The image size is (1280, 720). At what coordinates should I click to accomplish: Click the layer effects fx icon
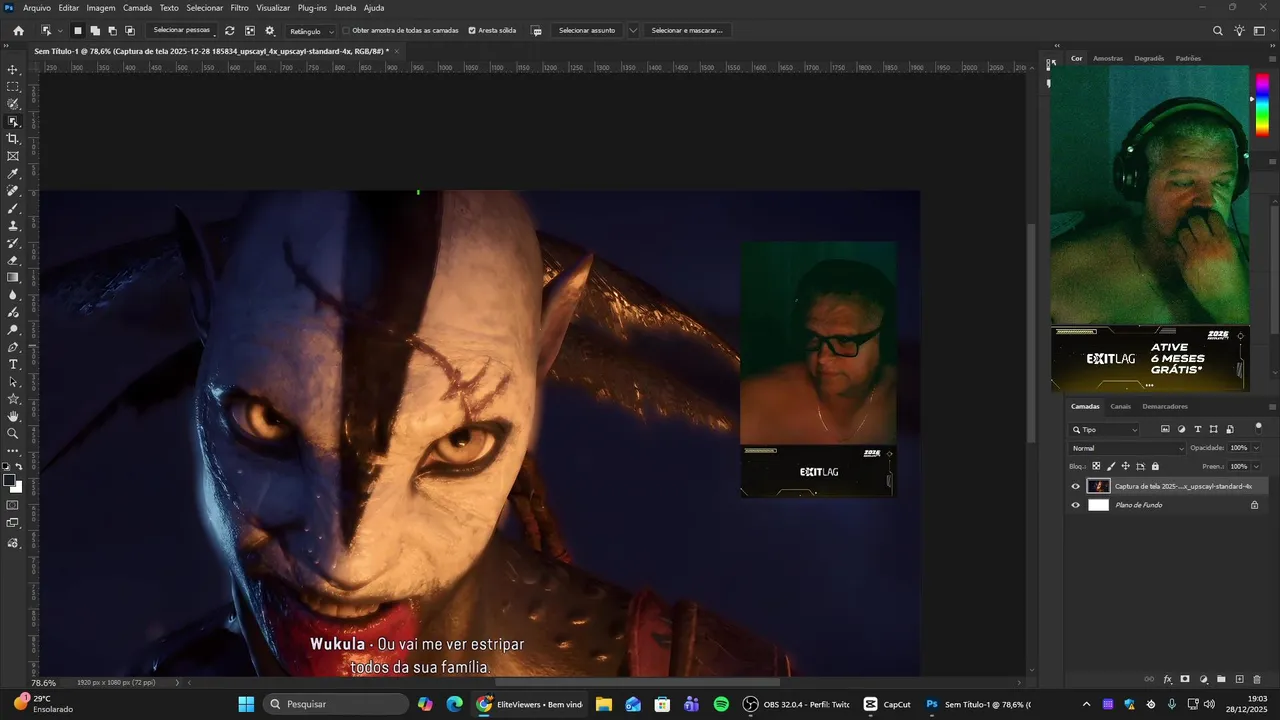click(1167, 679)
